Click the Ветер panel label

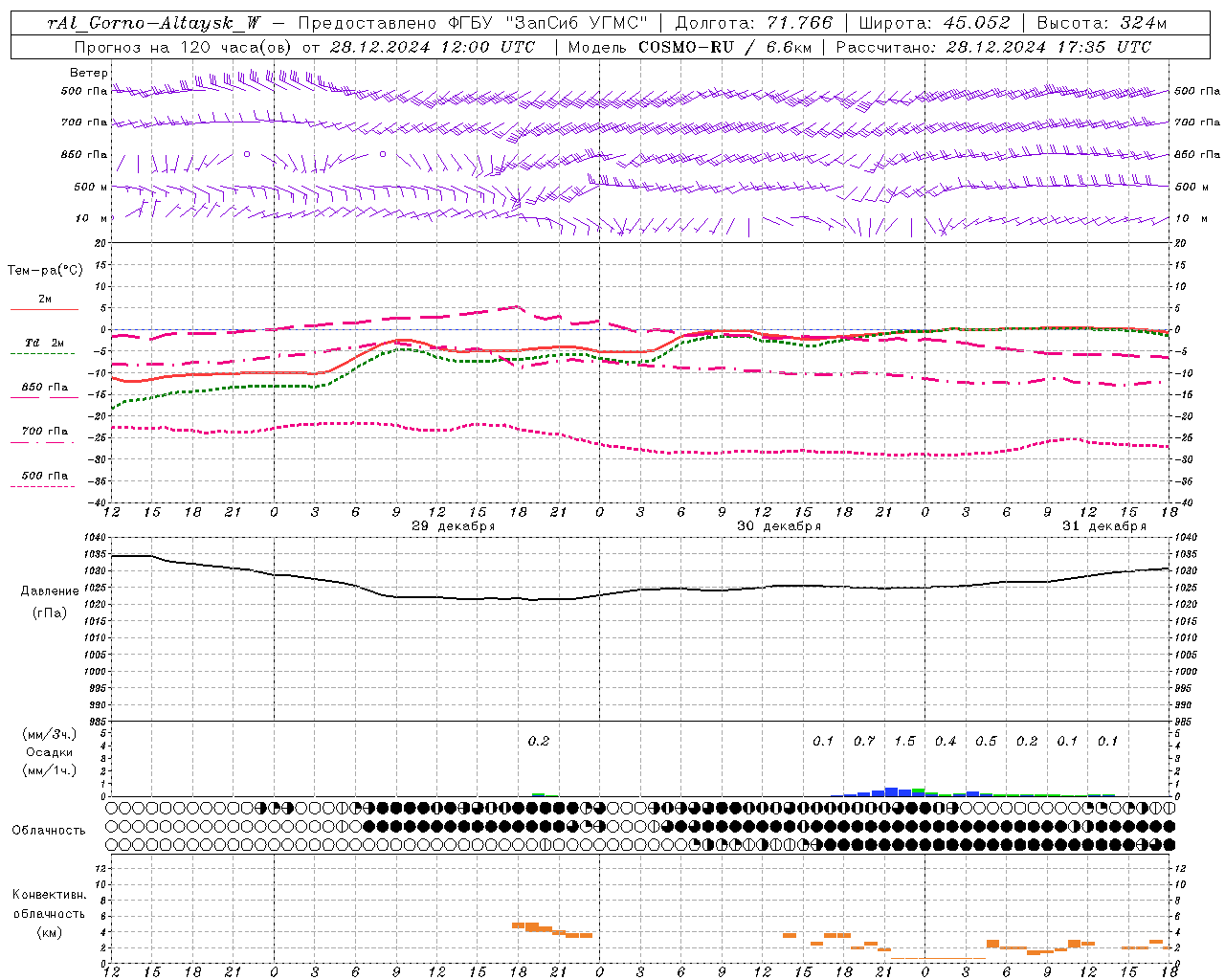click(x=89, y=73)
